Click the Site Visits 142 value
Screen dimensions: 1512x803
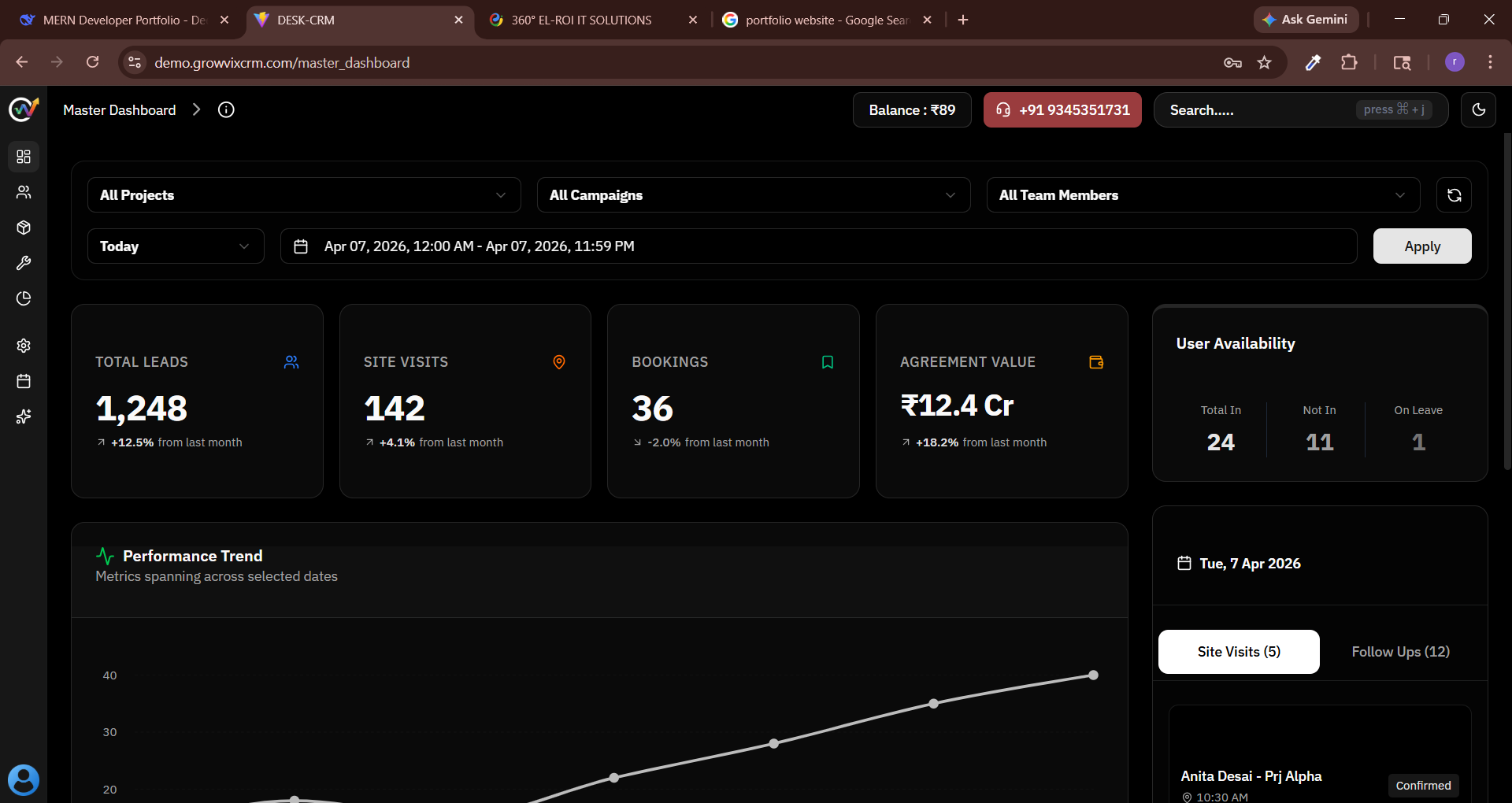[395, 409]
